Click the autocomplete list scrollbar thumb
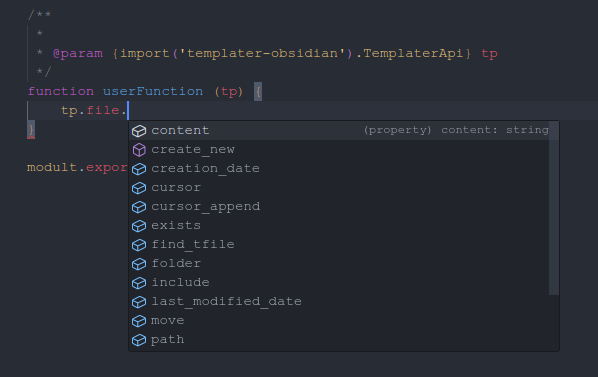This screenshot has height=377, width=598. pyautogui.click(x=554, y=208)
